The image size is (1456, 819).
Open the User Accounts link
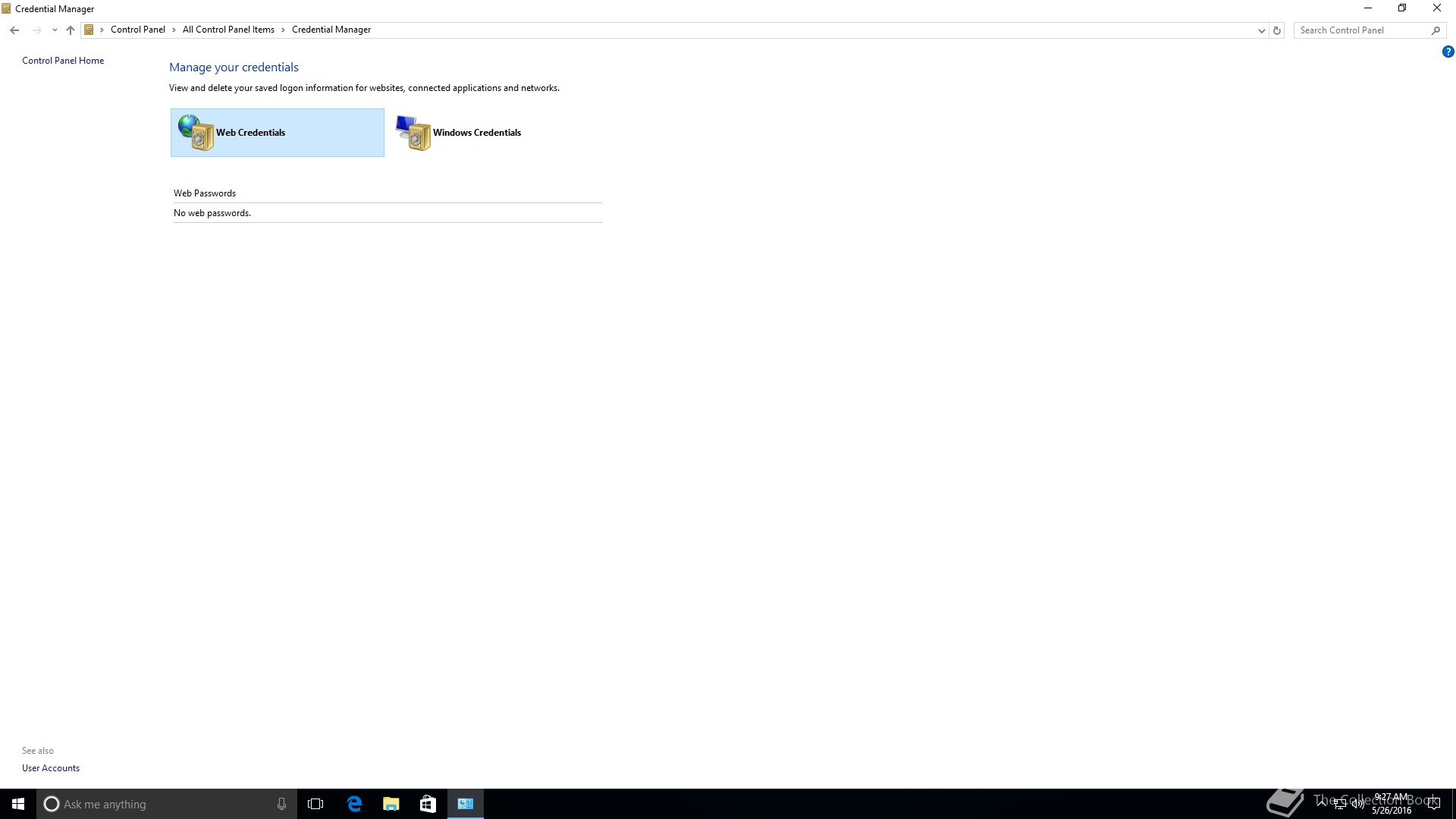tap(51, 768)
